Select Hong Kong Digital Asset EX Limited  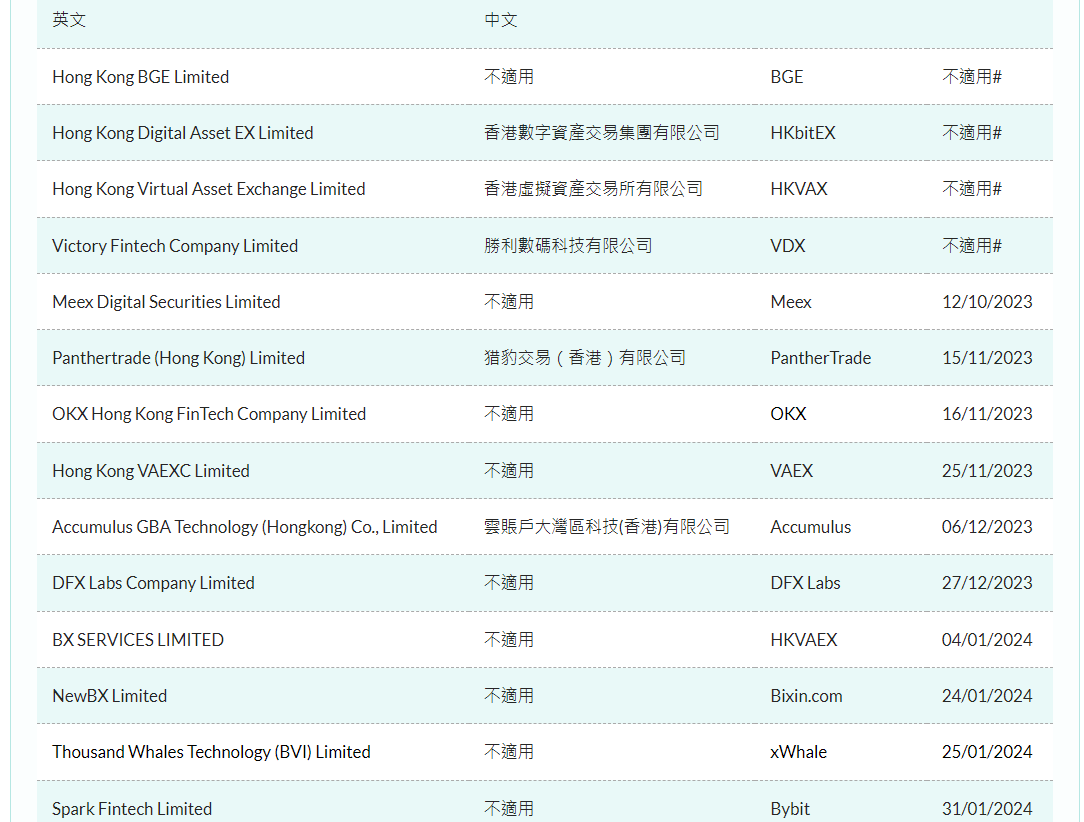click(x=183, y=133)
